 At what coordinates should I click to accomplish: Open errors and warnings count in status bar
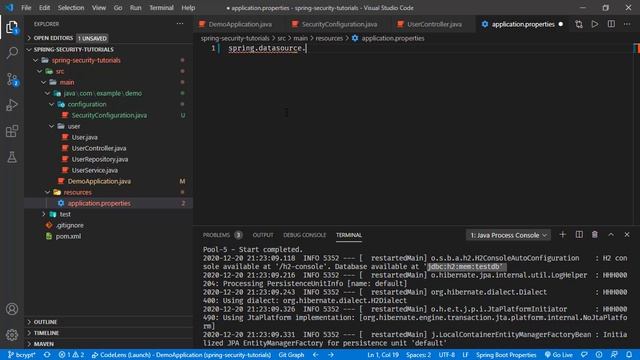pyautogui.click(x=71, y=355)
